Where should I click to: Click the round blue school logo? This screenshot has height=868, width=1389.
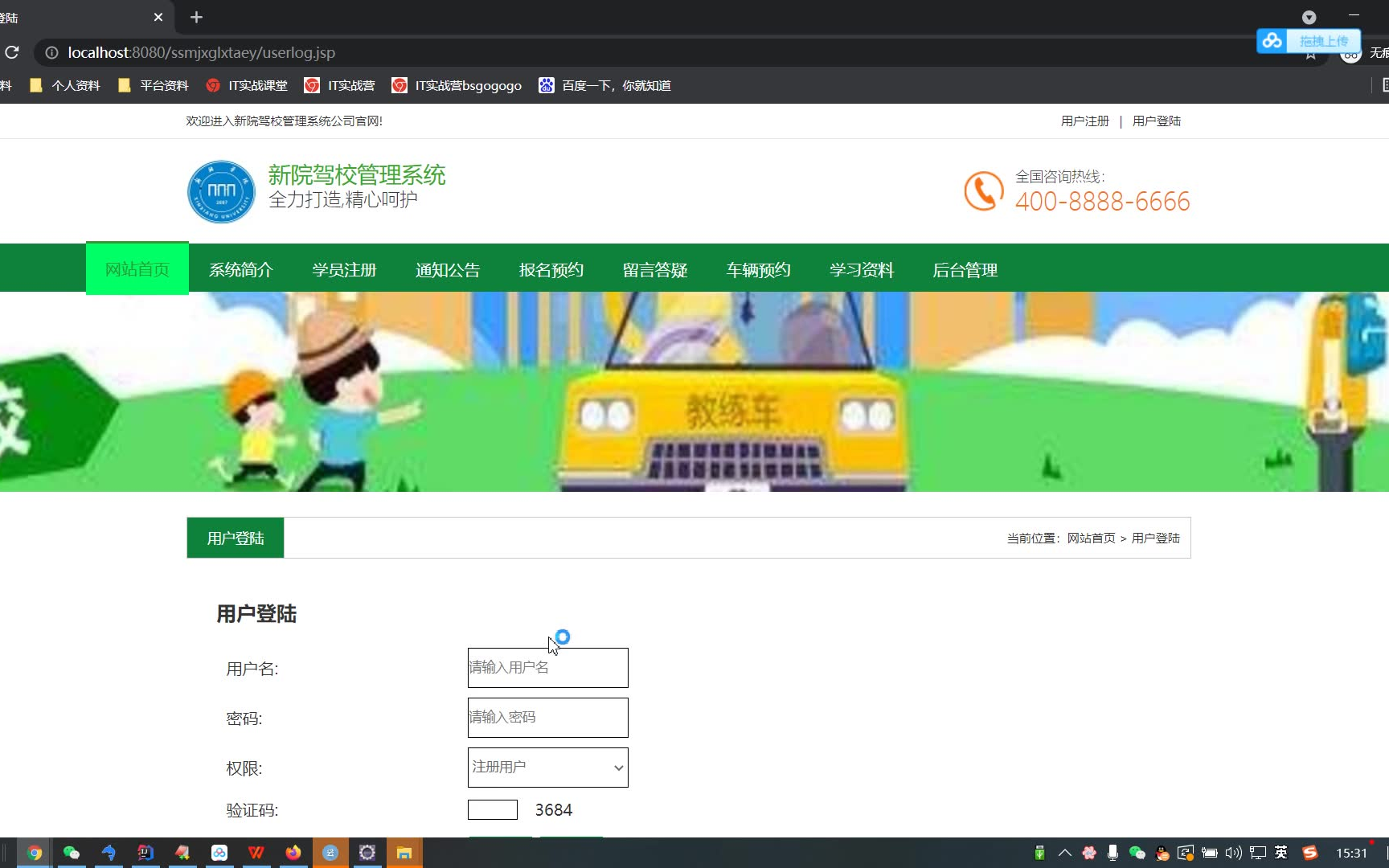click(x=221, y=191)
